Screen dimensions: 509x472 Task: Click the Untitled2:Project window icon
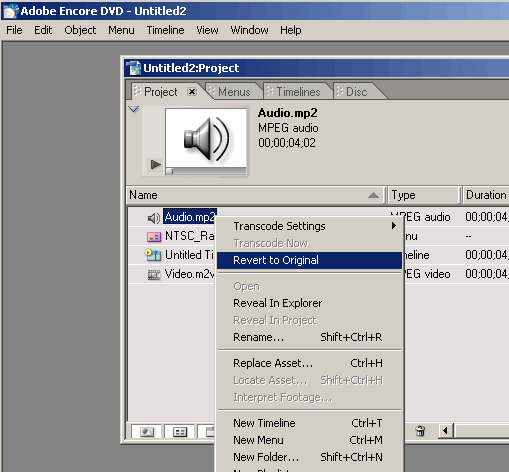coord(134,68)
